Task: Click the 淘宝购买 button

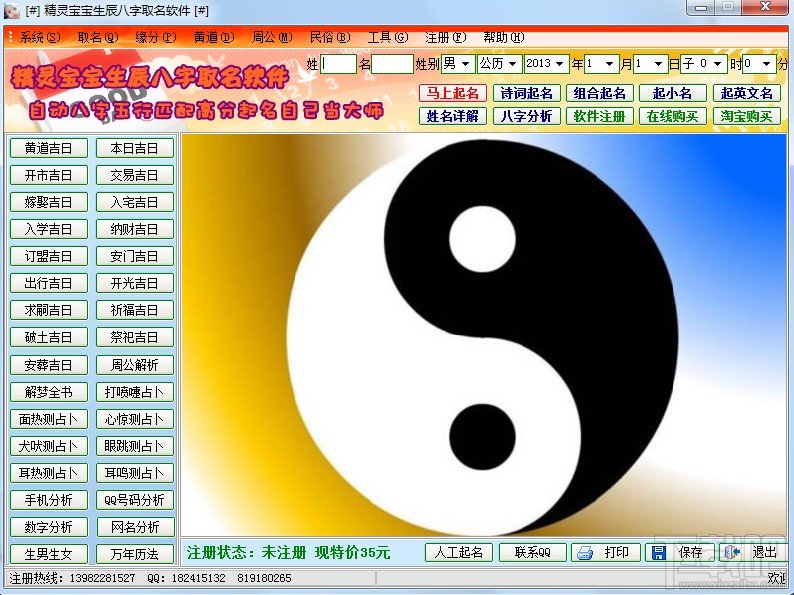Action: point(746,116)
